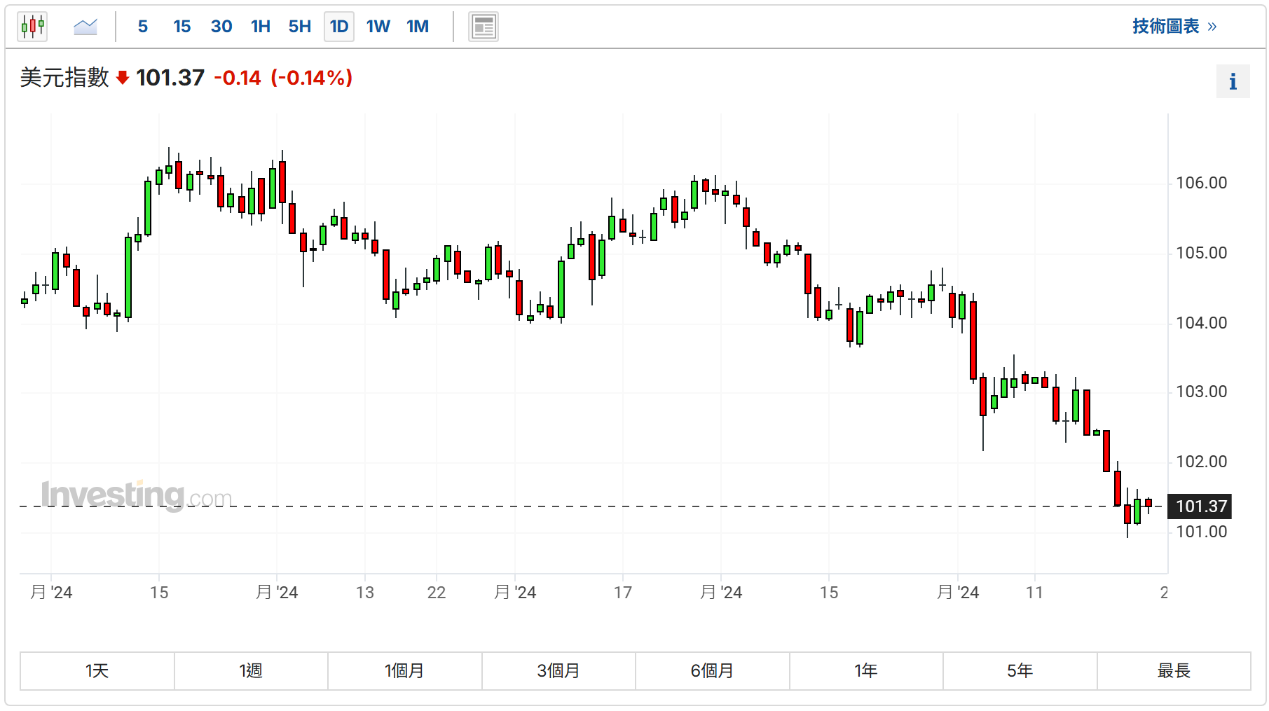Choose the 1H interval
The image size is (1269, 711).
pos(261,27)
